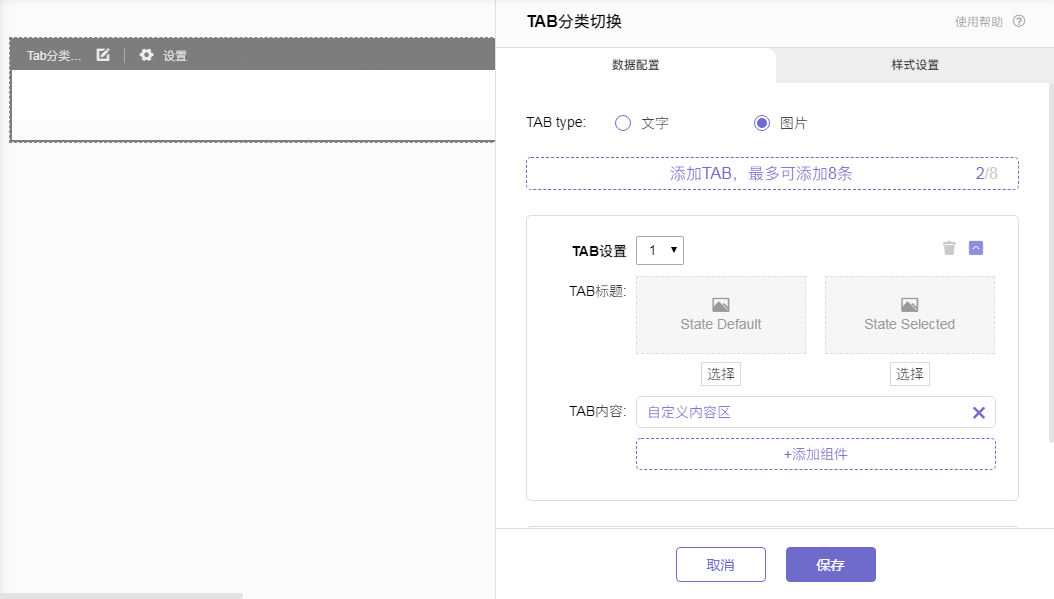Open the TAB设置 number dropdown
This screenshot has height=599, width=1054.
(x=660, y=250)
